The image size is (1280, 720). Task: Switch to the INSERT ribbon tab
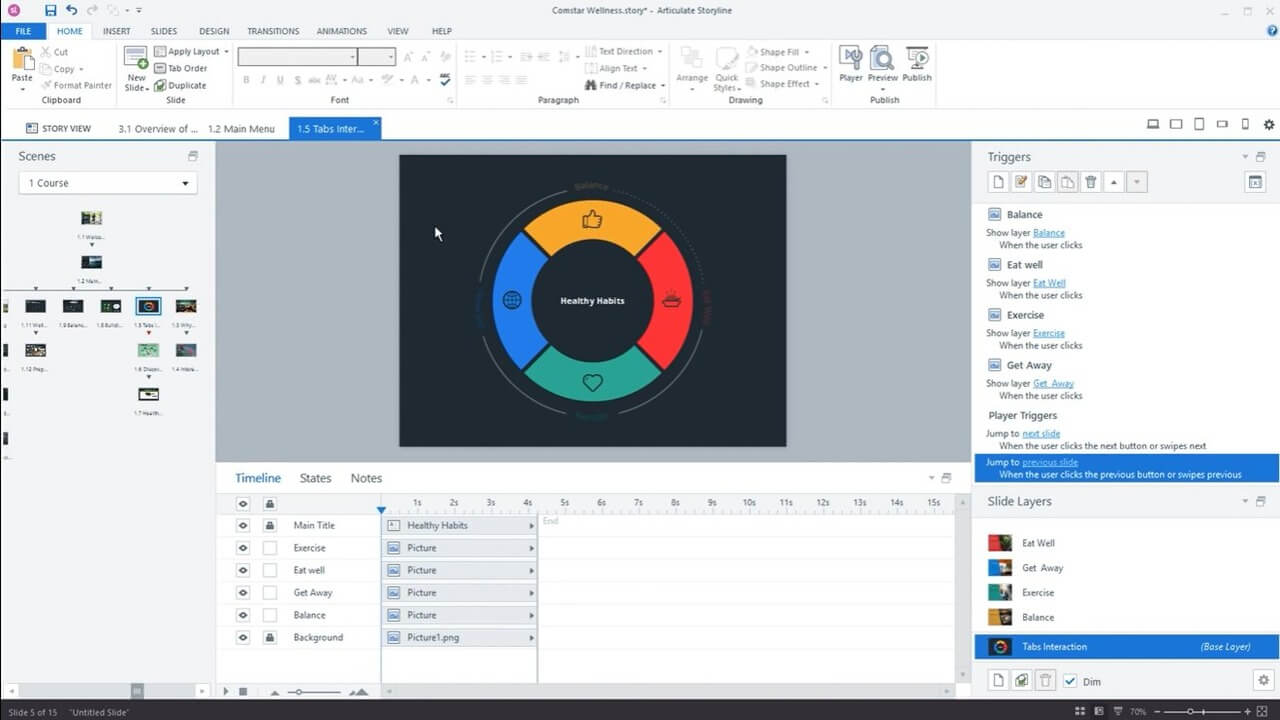116,31
